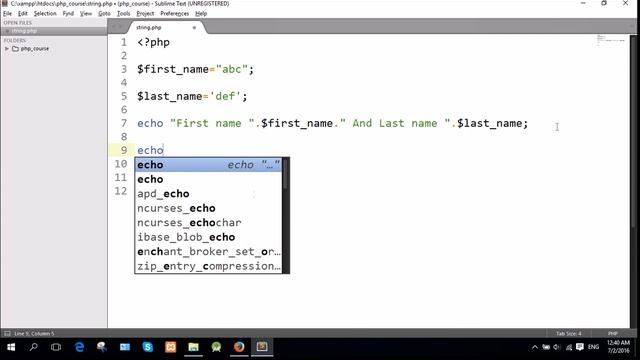The image size is (640, 360).
Task: Click the ENG language indicator
Action: point(593,347)
